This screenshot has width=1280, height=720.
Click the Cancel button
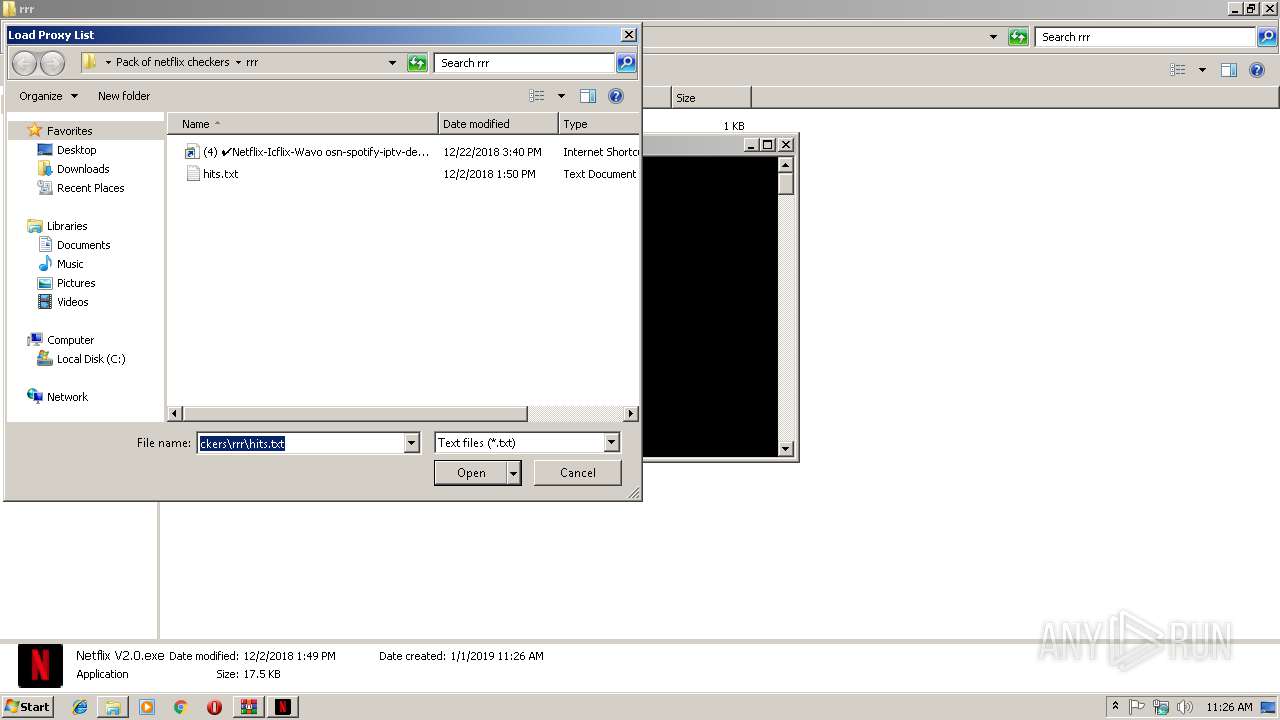(x=577, y=473)
